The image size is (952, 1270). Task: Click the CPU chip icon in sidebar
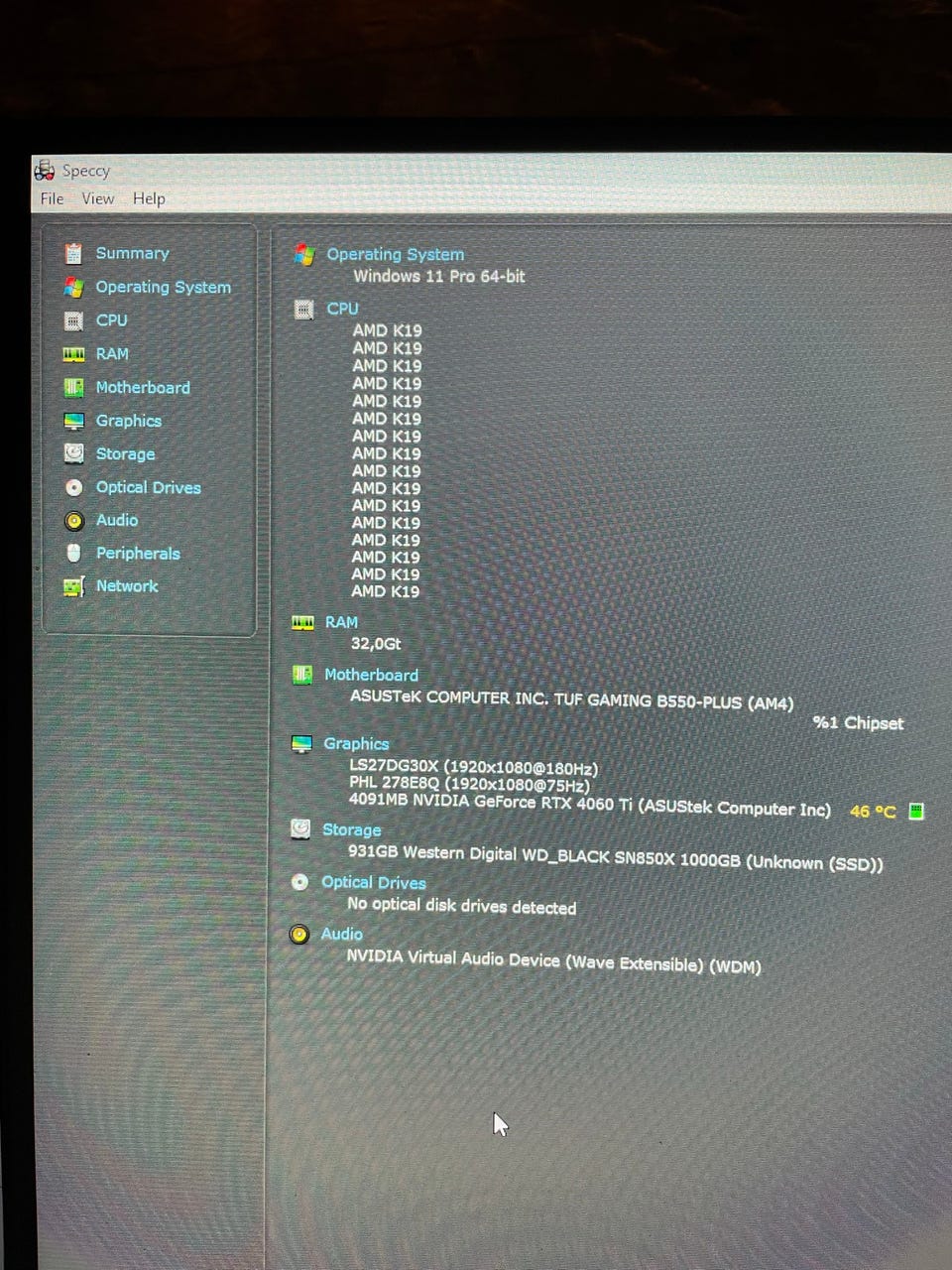pyautogui.click(x=73, y=320)
